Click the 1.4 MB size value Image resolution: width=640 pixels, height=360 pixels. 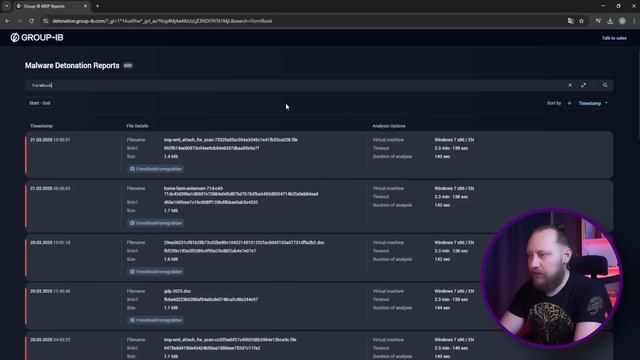click(171, 157)
